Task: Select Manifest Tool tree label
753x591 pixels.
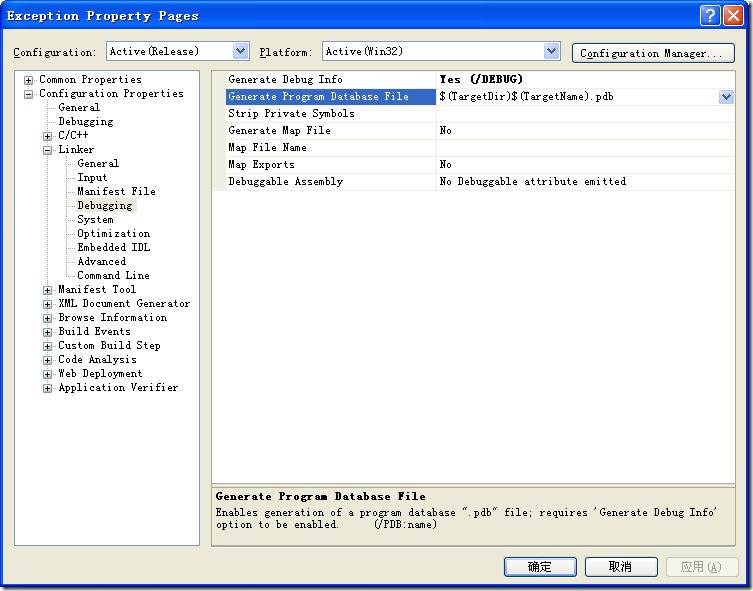Action: pyautogui.click(x=97, y=289)
